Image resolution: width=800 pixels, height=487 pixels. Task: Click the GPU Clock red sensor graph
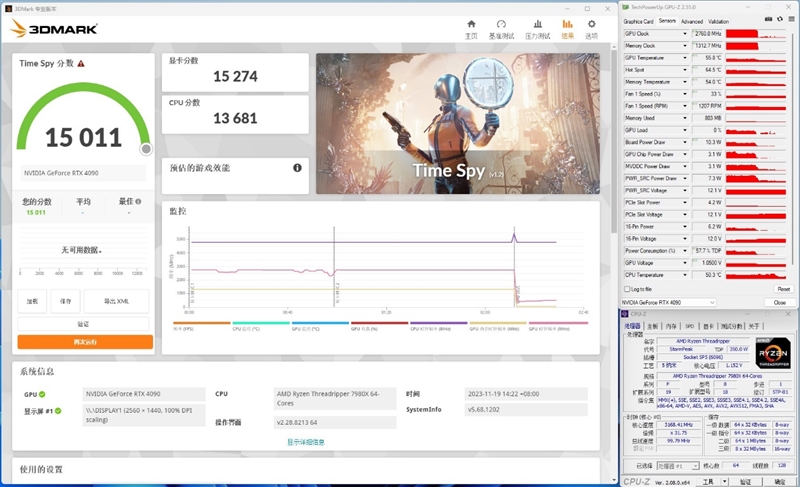pos(756,34)
